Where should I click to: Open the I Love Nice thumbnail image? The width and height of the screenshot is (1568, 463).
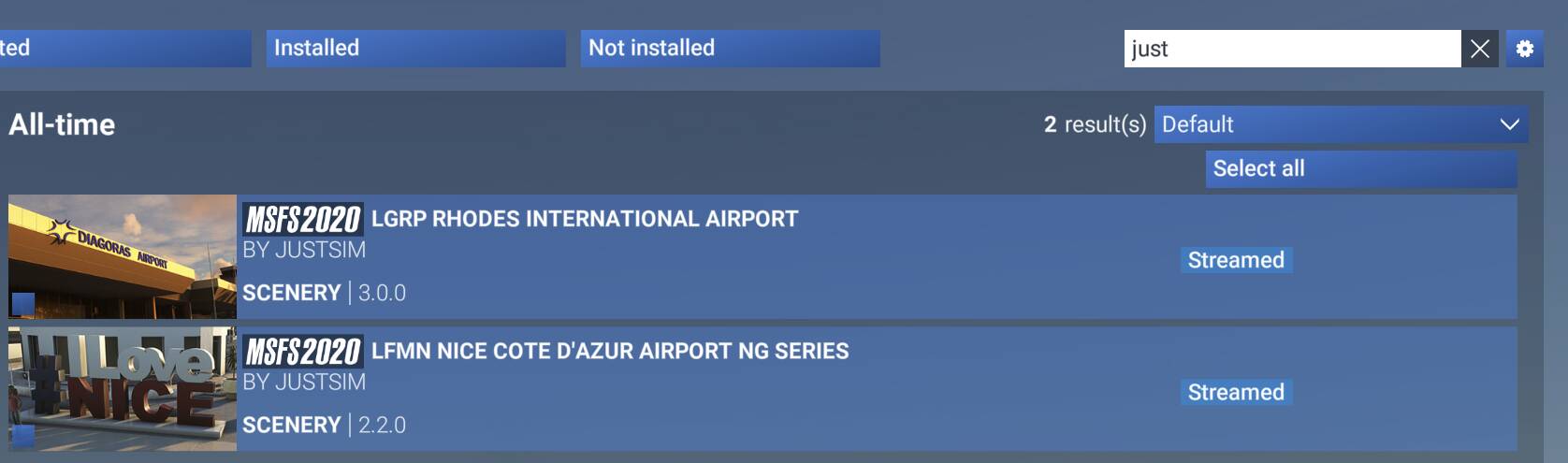pyautogui.click(x=123, y=388)
